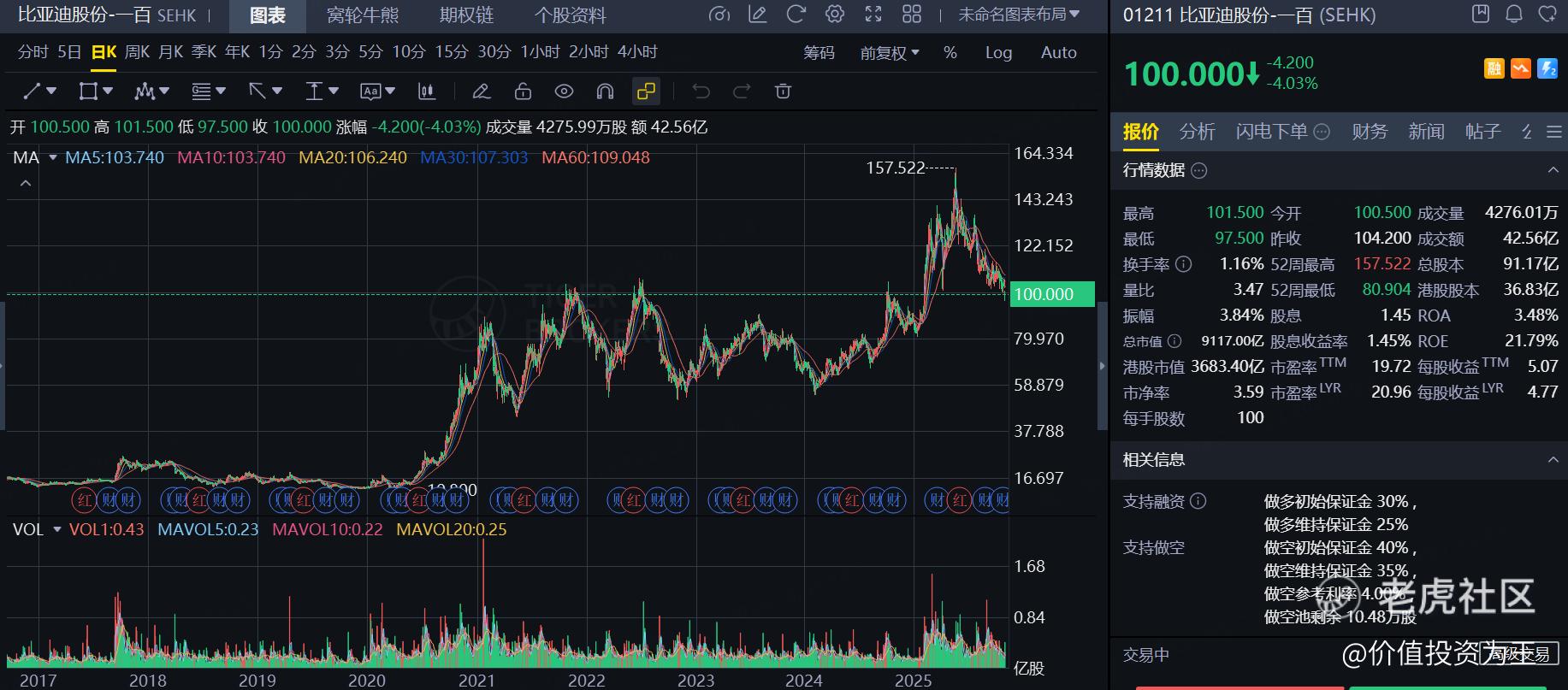Click the delete drawings trash icon
Image resolution: width=1568 pixels, height=690 pixels.
pyautogui.click(x=783, y=91)
